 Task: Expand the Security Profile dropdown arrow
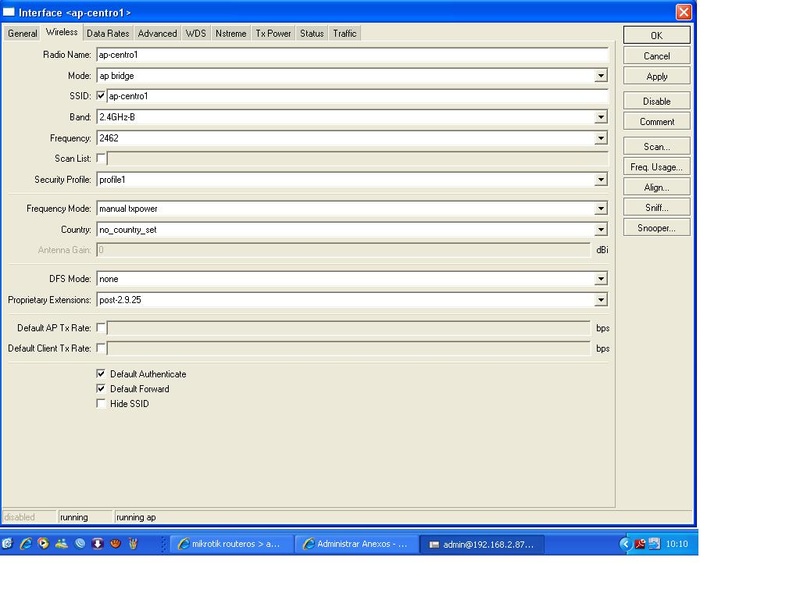pyautogui.click(x=601, y=180)
